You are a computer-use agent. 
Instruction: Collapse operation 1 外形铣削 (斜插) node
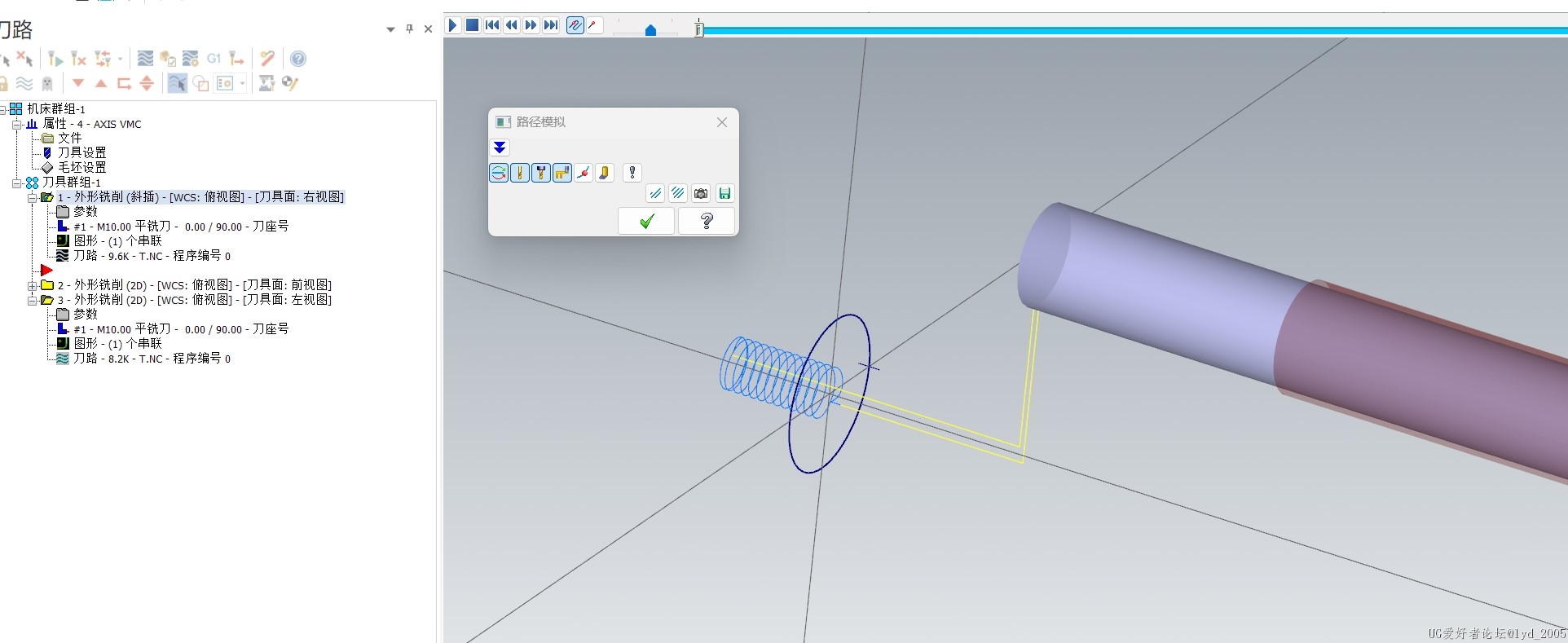pos(33,197)
